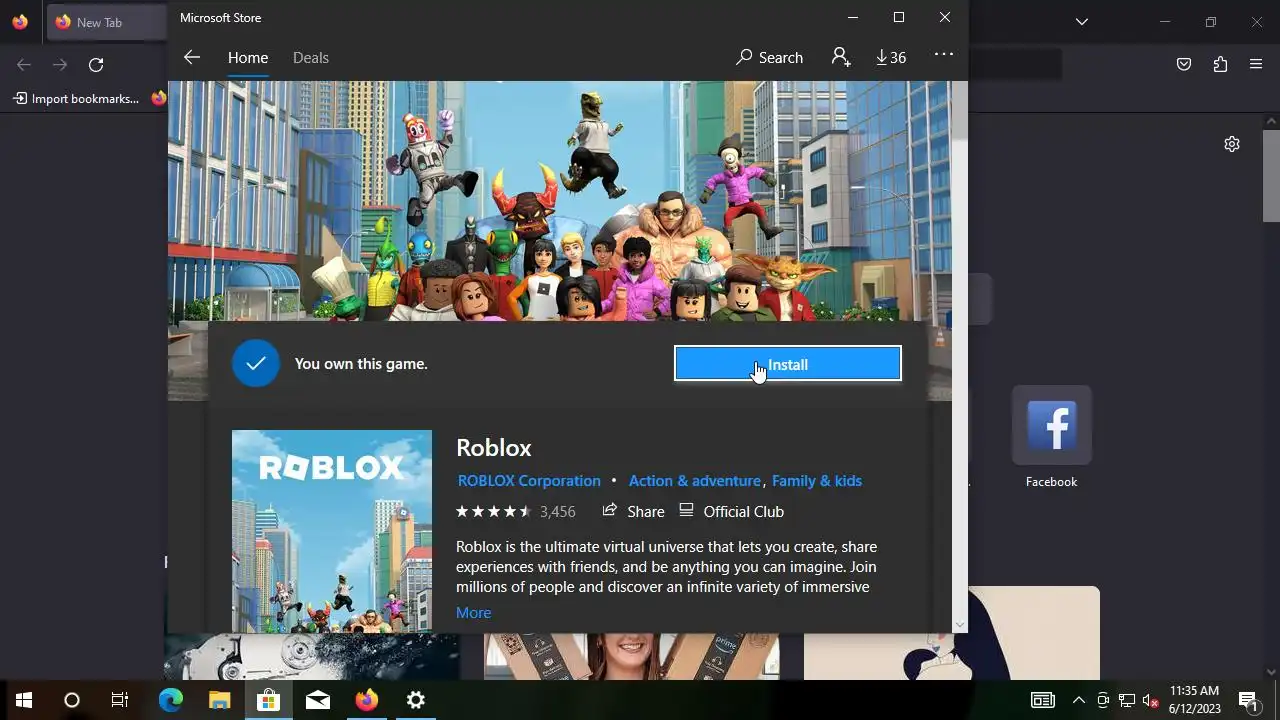The height and width of the screenshot is (720, 1280).
Task: Go back using Microsoft Store back arrow
Action: (192, 58)
